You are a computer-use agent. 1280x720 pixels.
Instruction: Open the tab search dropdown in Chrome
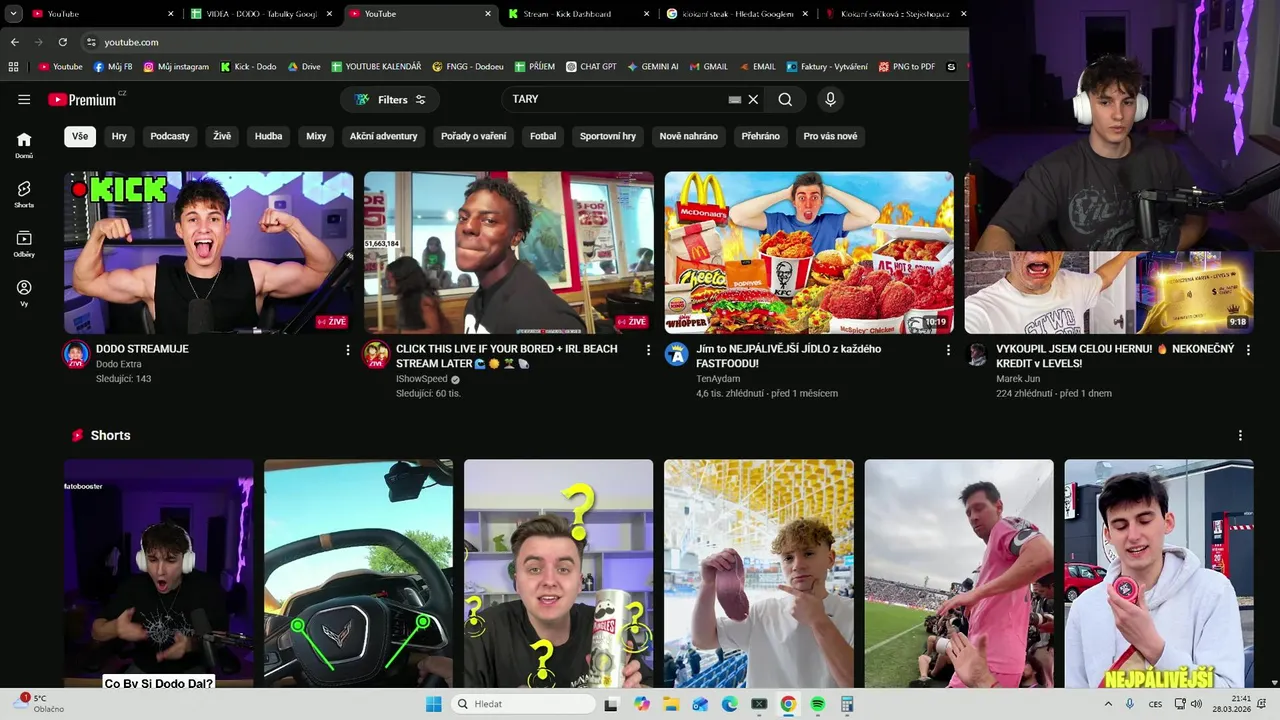tap(14, 14)
